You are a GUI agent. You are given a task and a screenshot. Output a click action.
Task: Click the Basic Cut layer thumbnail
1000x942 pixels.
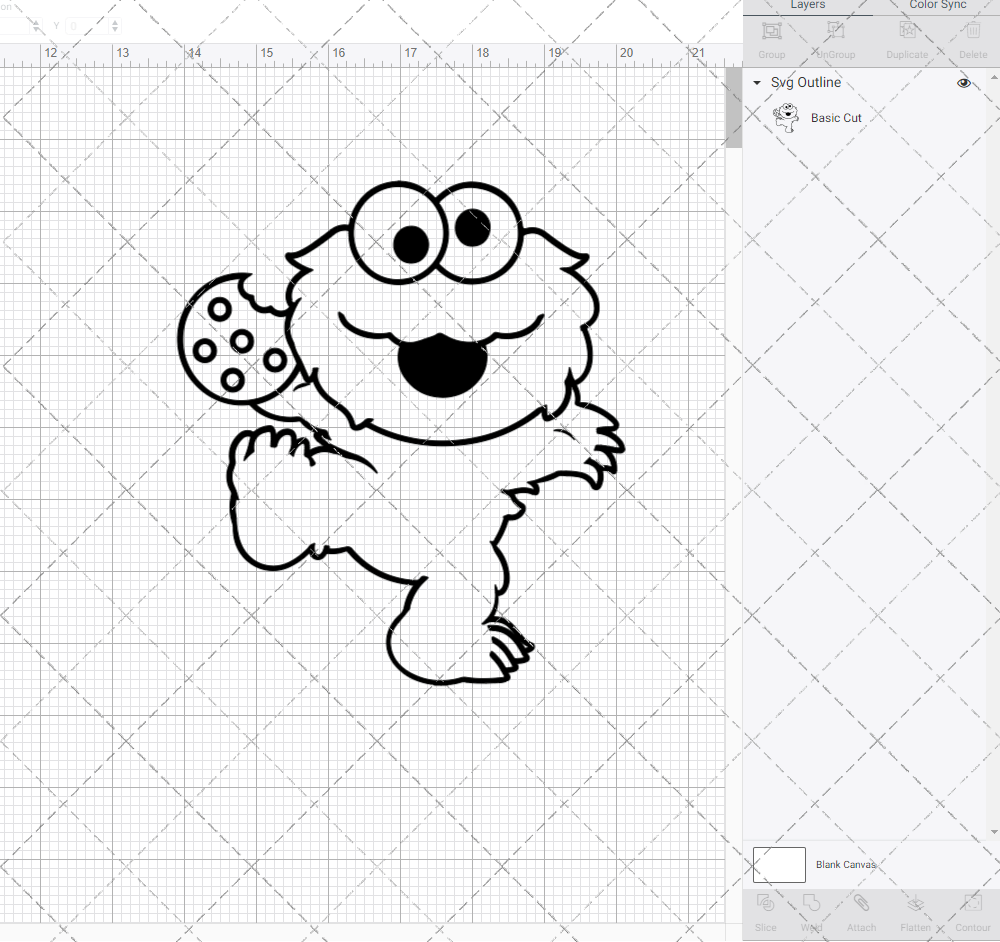(x=788, y=116)
